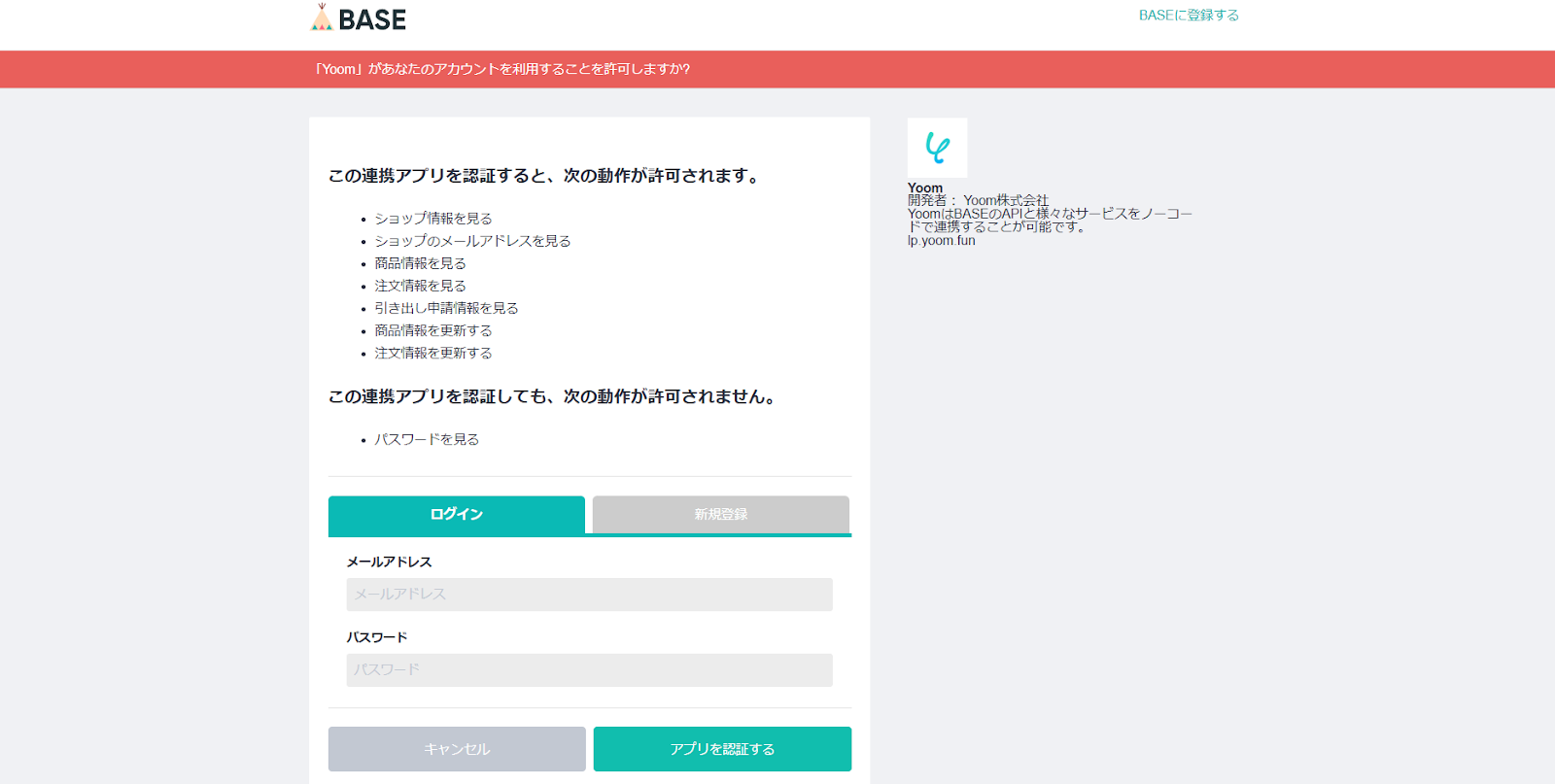Click the ショップ情報を見る permission item
Image resolution: width=1555 pixels, height=784 pixels.
coord(433,219)
